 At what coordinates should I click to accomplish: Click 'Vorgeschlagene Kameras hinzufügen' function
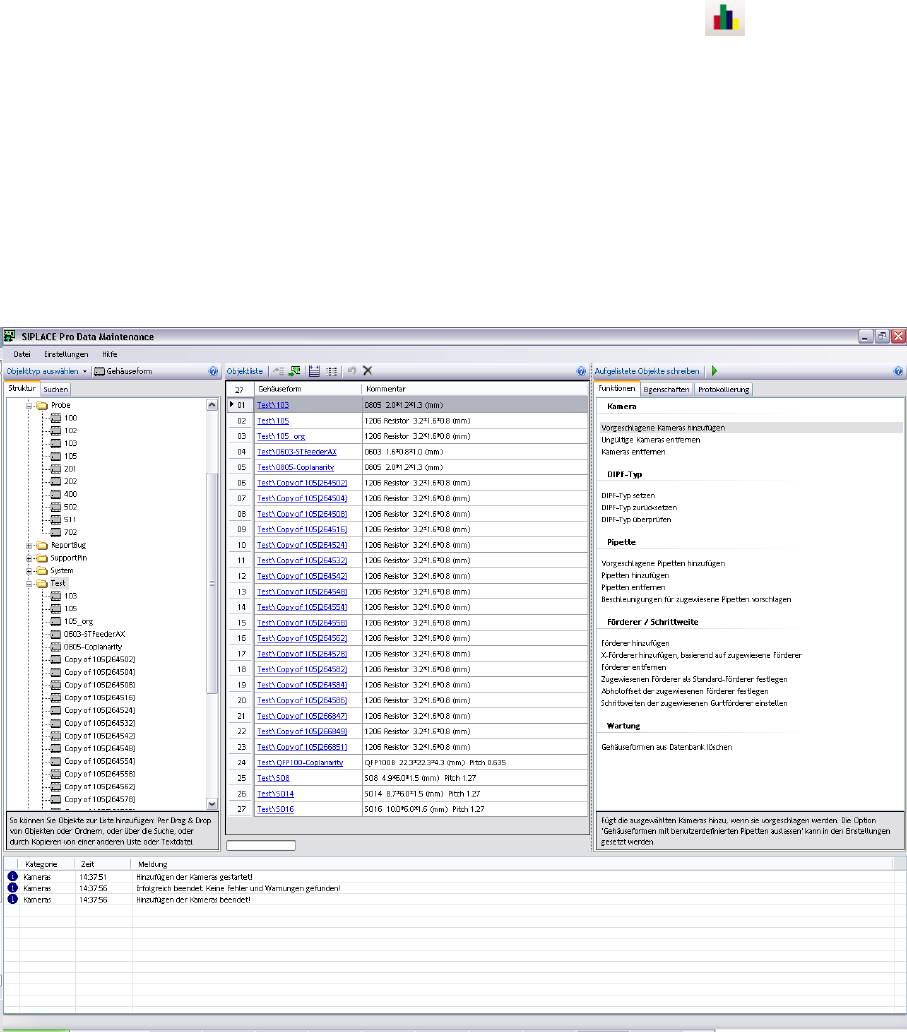(663, 428)
